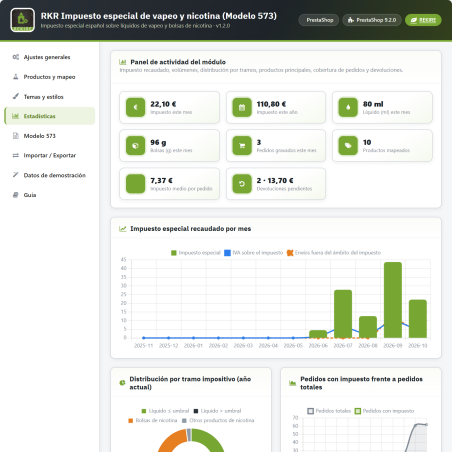Click the droplet icon for liquid ml
Image resolution: width=452 pixels, height=452 pixels.
348,107
